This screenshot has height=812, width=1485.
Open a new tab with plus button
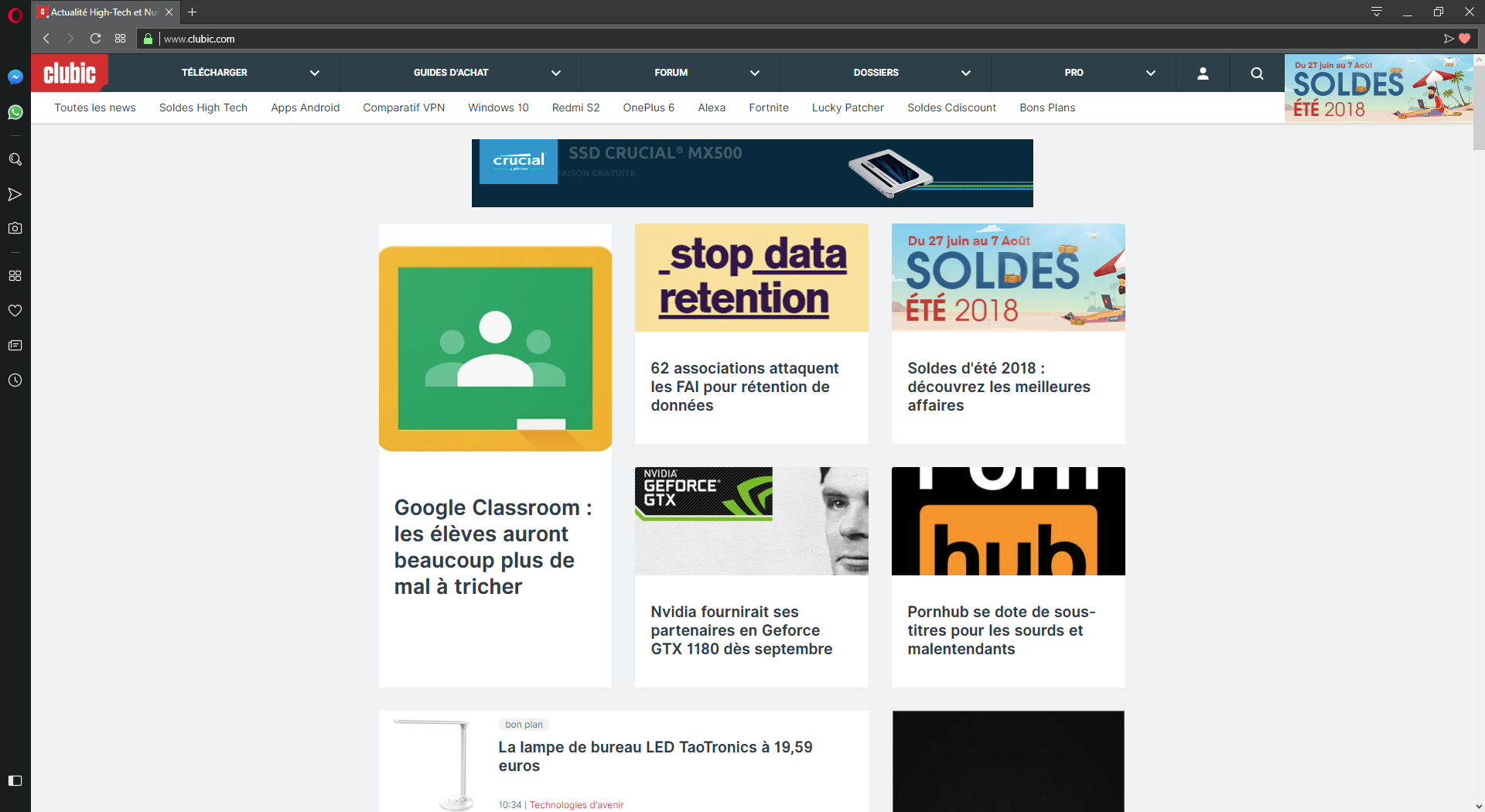point(193,12)
